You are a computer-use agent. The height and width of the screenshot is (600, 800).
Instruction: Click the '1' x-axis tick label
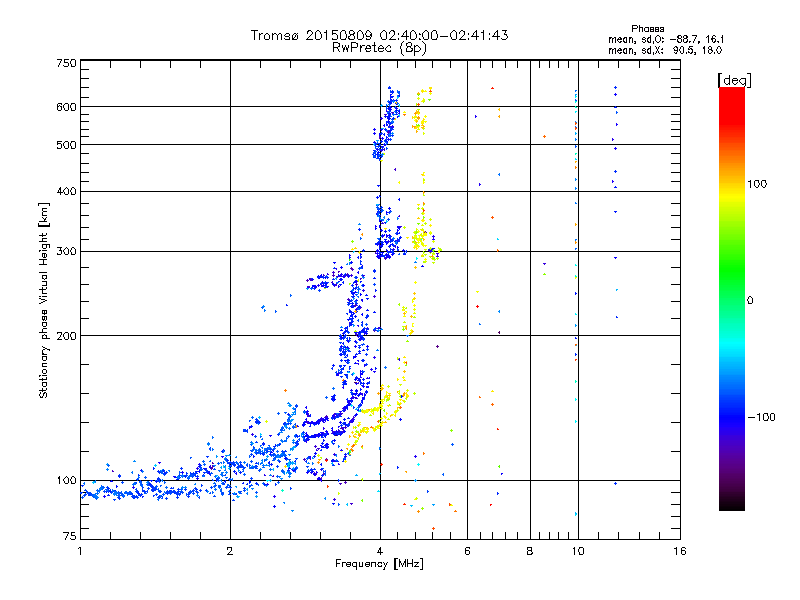click(80, 551)
